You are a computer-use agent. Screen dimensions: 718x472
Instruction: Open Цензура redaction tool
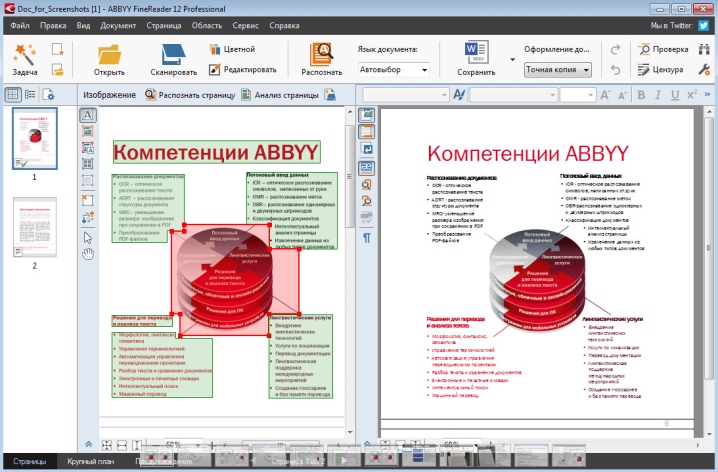point(660,70)
